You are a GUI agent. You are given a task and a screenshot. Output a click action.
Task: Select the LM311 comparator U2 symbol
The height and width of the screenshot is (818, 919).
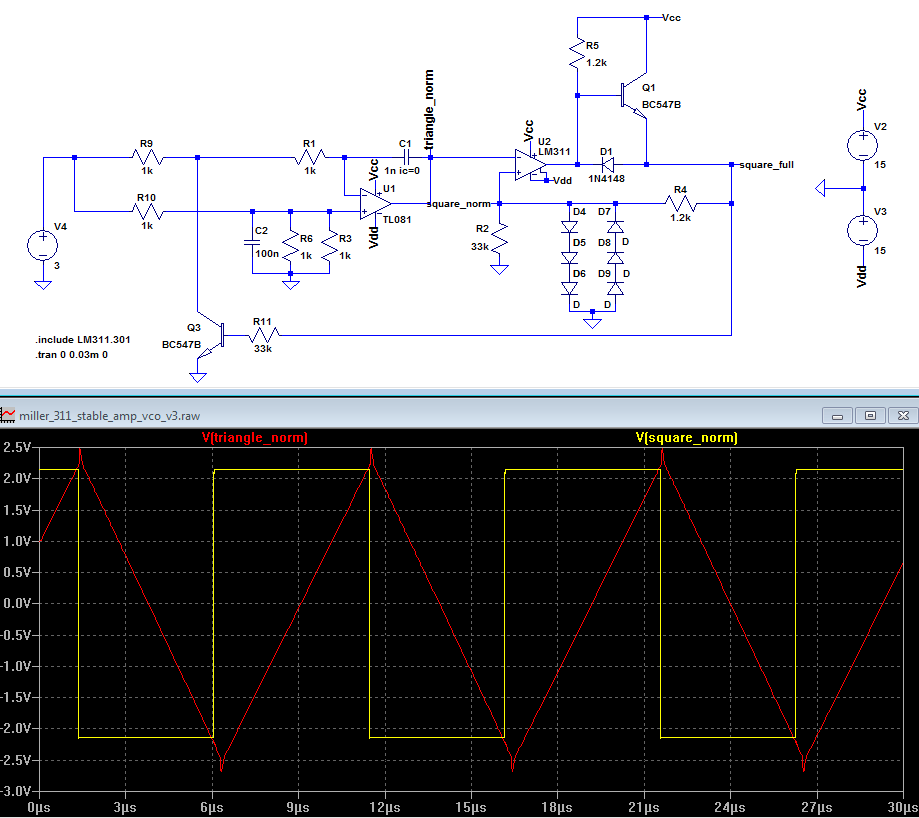coord(530,165)
